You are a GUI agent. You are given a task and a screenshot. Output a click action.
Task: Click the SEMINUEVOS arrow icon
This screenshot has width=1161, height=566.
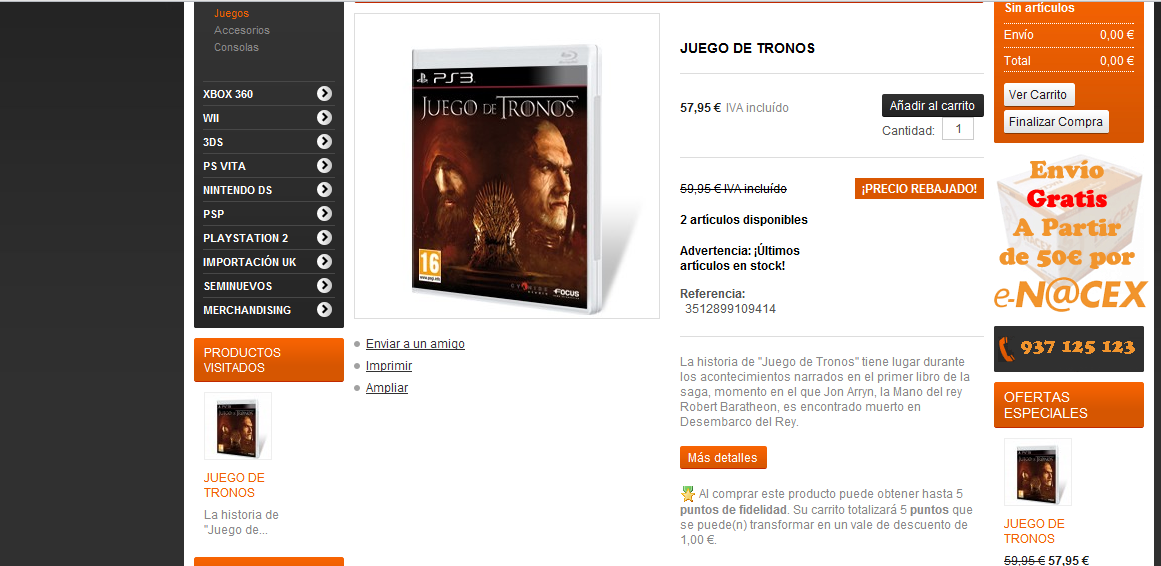coord(324,285)
